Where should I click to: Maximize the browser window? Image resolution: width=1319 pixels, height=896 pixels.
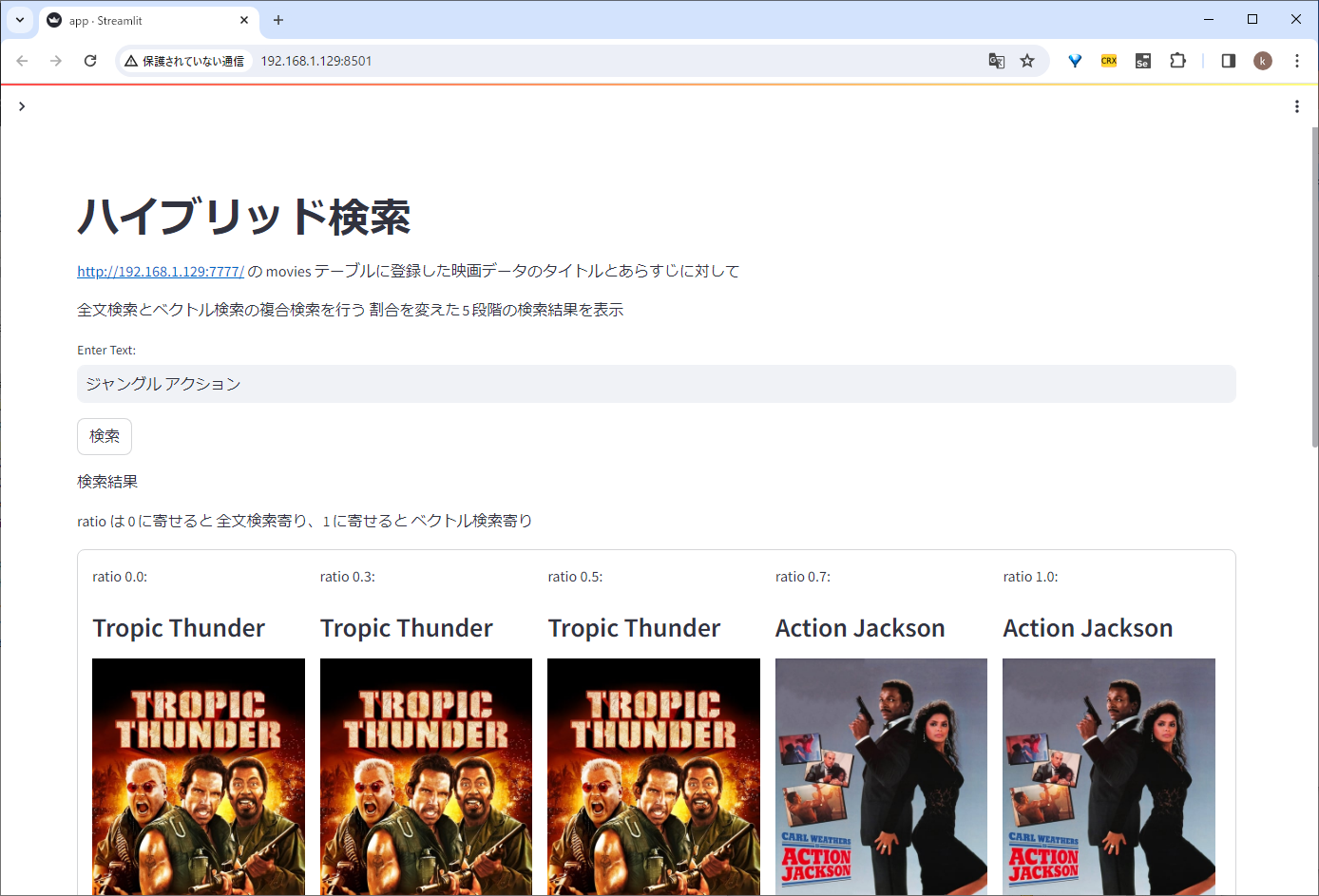click(1252, 19)
